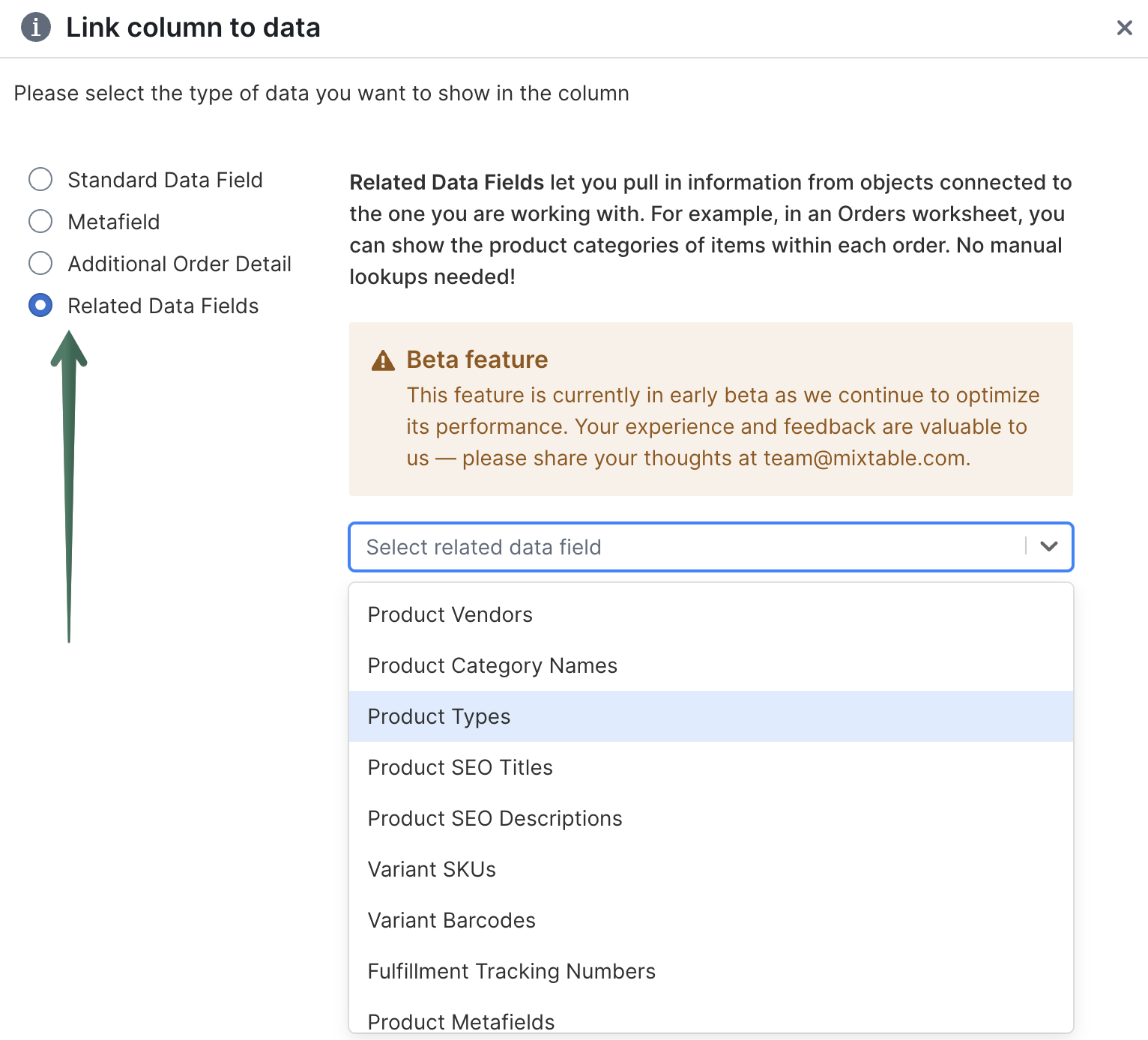Click inside the Select related data field box
Image resolution: width=1148 pixels, height=1040 pixels.
coord(674,547)
